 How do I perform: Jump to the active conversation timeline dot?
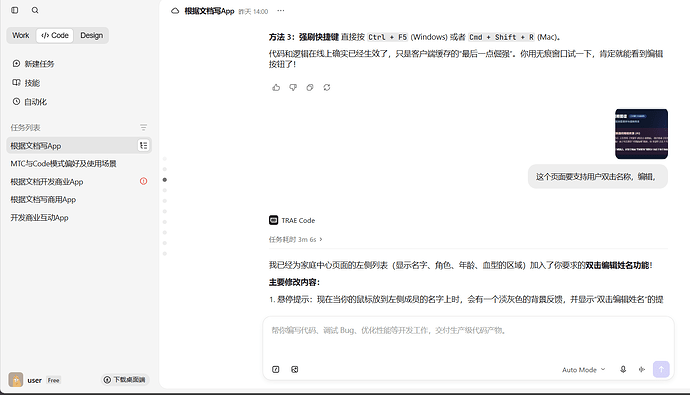165,180
